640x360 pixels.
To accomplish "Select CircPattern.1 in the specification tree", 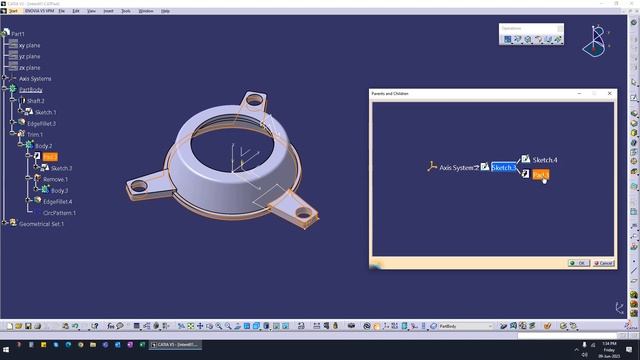I will (x=59, y=213).
